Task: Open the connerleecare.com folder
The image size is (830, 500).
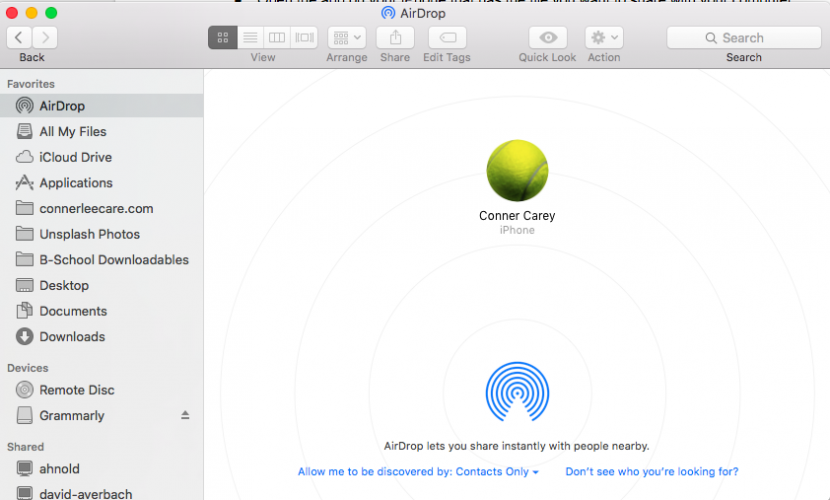Action: click(102, 208)
